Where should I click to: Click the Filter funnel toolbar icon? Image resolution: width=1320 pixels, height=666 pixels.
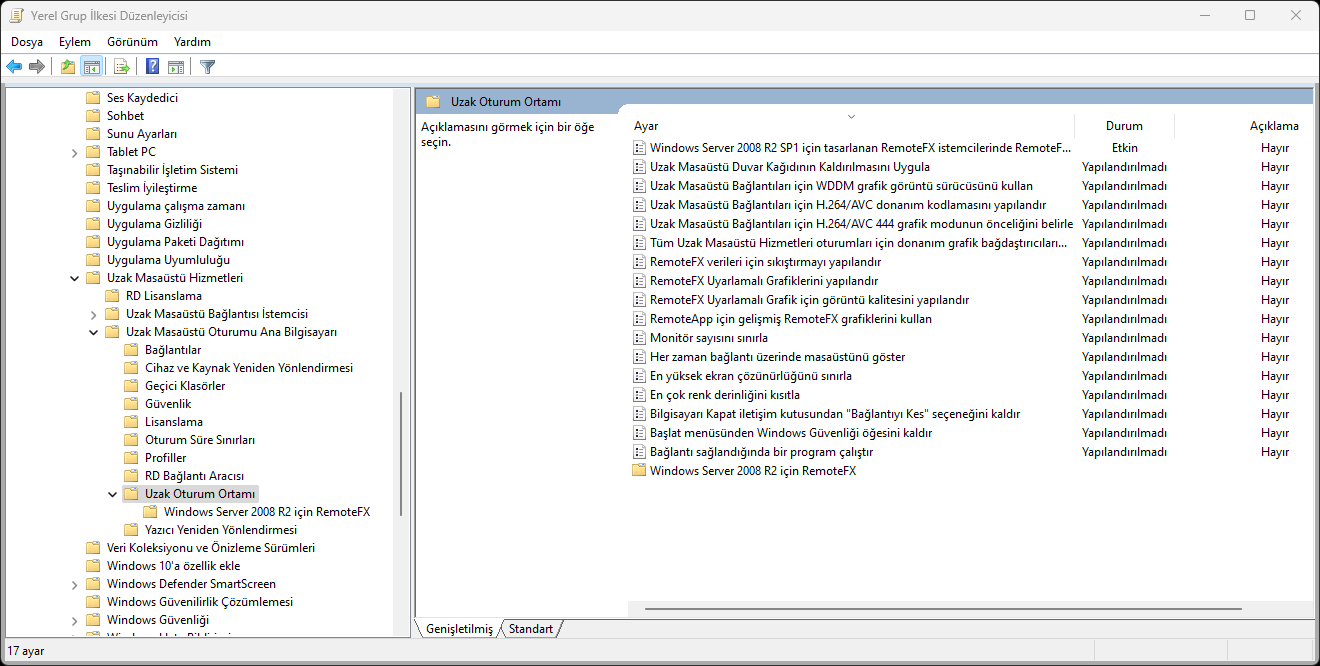coord(207,67)
